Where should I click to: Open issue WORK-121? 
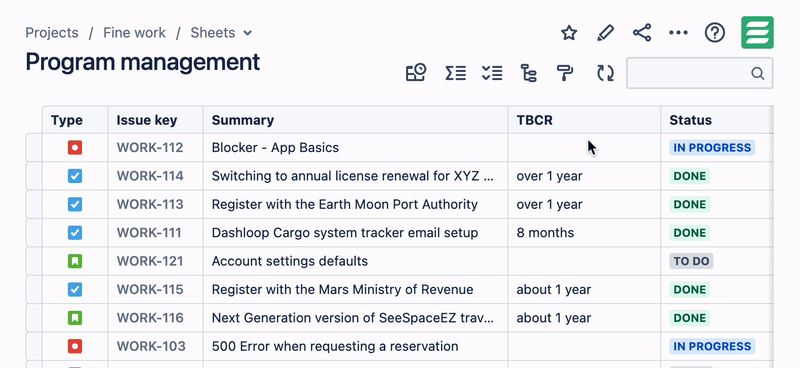point(150,261)
